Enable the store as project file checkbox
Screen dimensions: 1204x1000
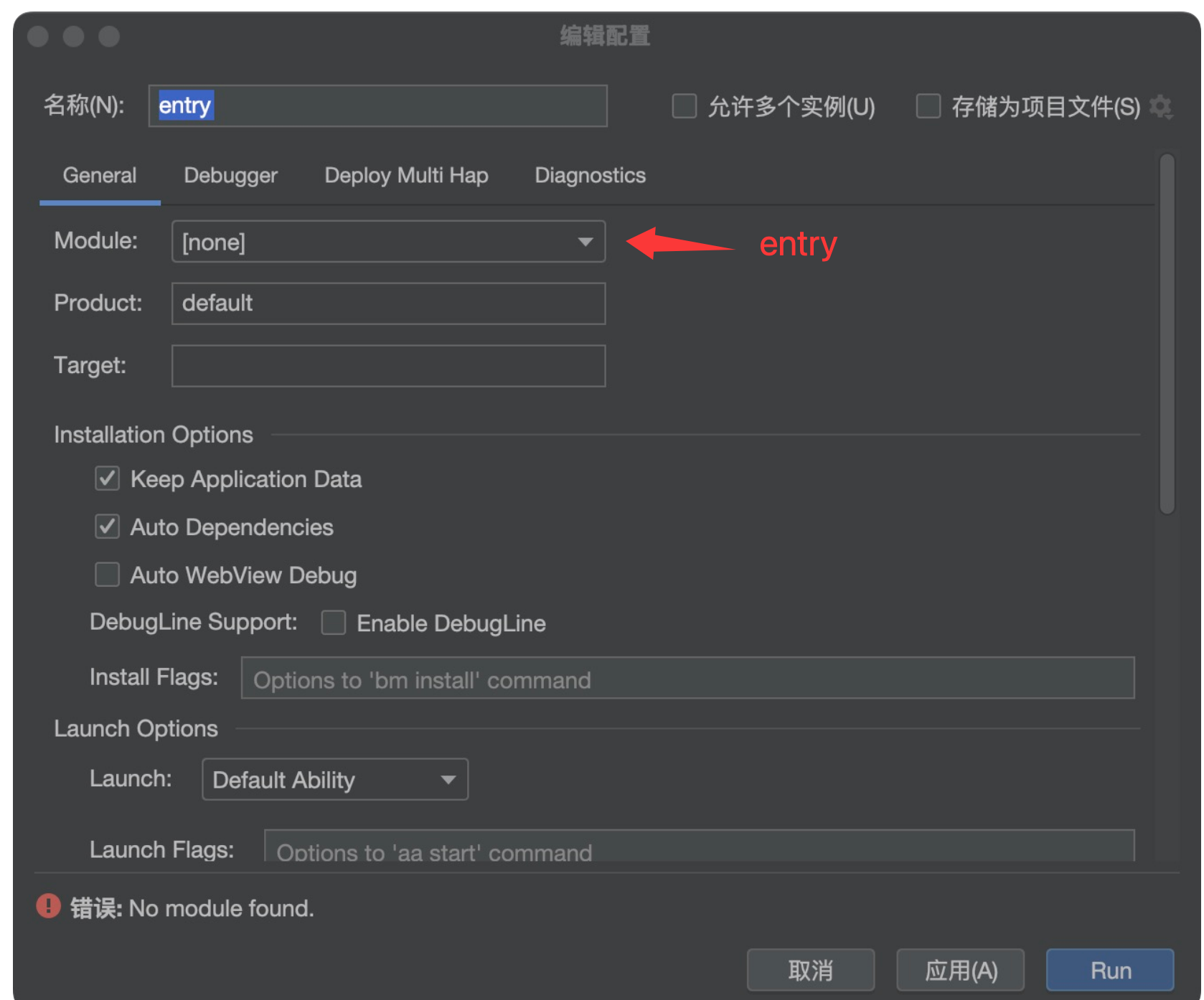pyautogui.click(x=928, y=106)
